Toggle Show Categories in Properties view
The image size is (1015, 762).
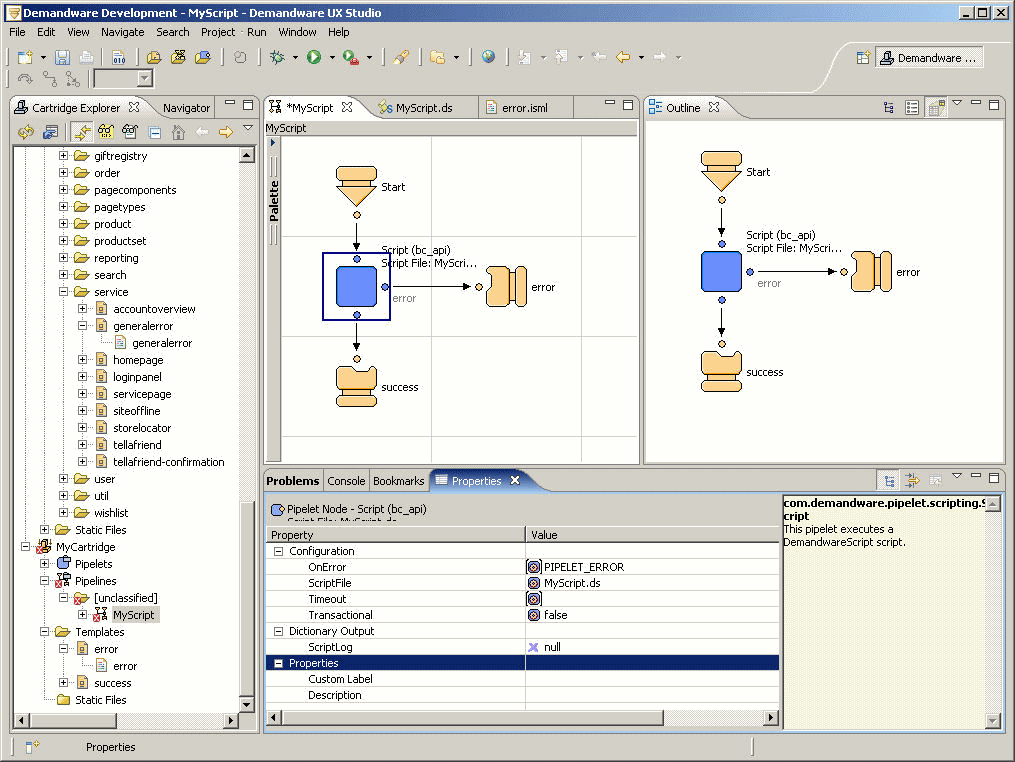889,480
